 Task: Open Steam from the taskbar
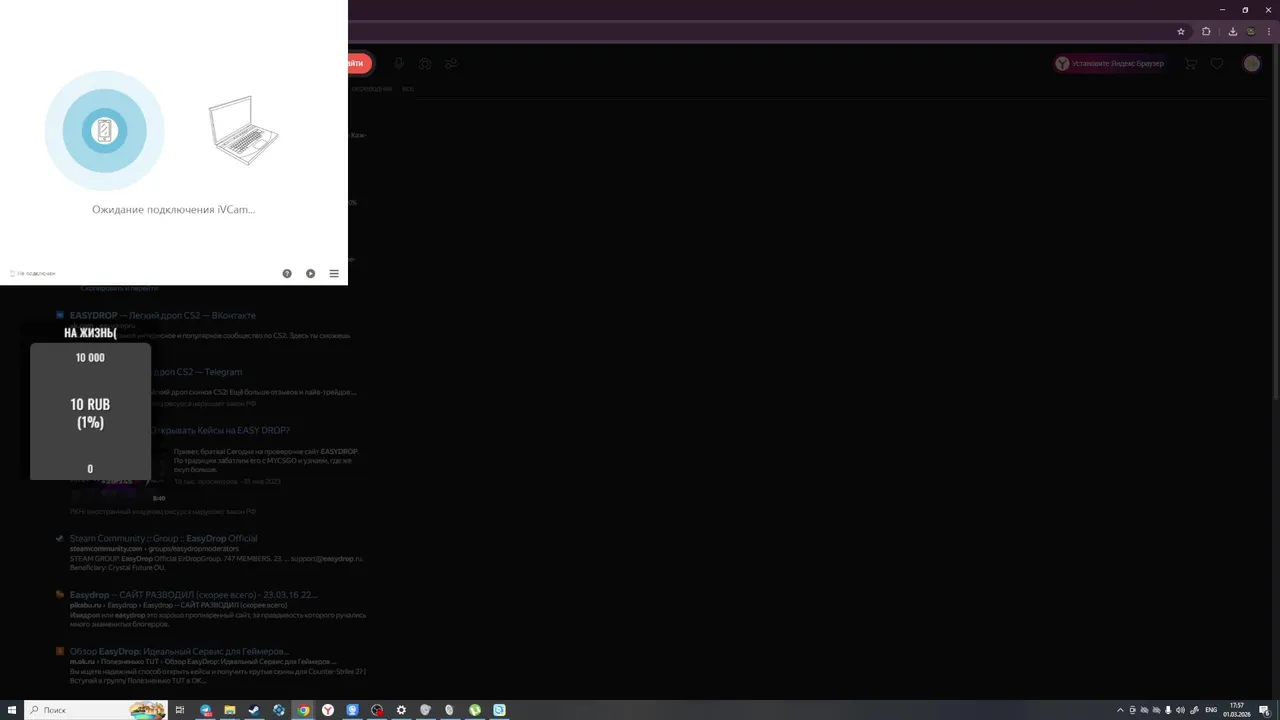click(255, 710)
